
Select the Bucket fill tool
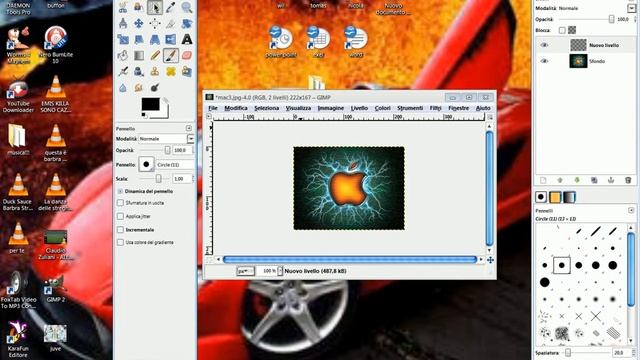(123, 55)
